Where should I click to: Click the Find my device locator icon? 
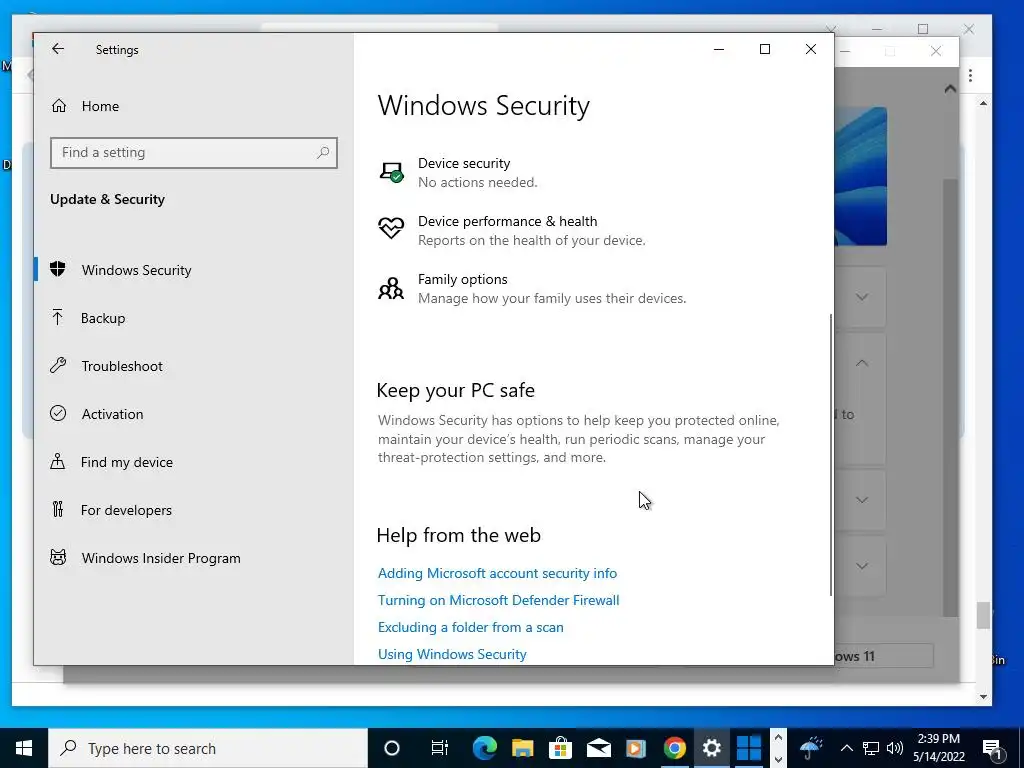[x=57, y=461]
